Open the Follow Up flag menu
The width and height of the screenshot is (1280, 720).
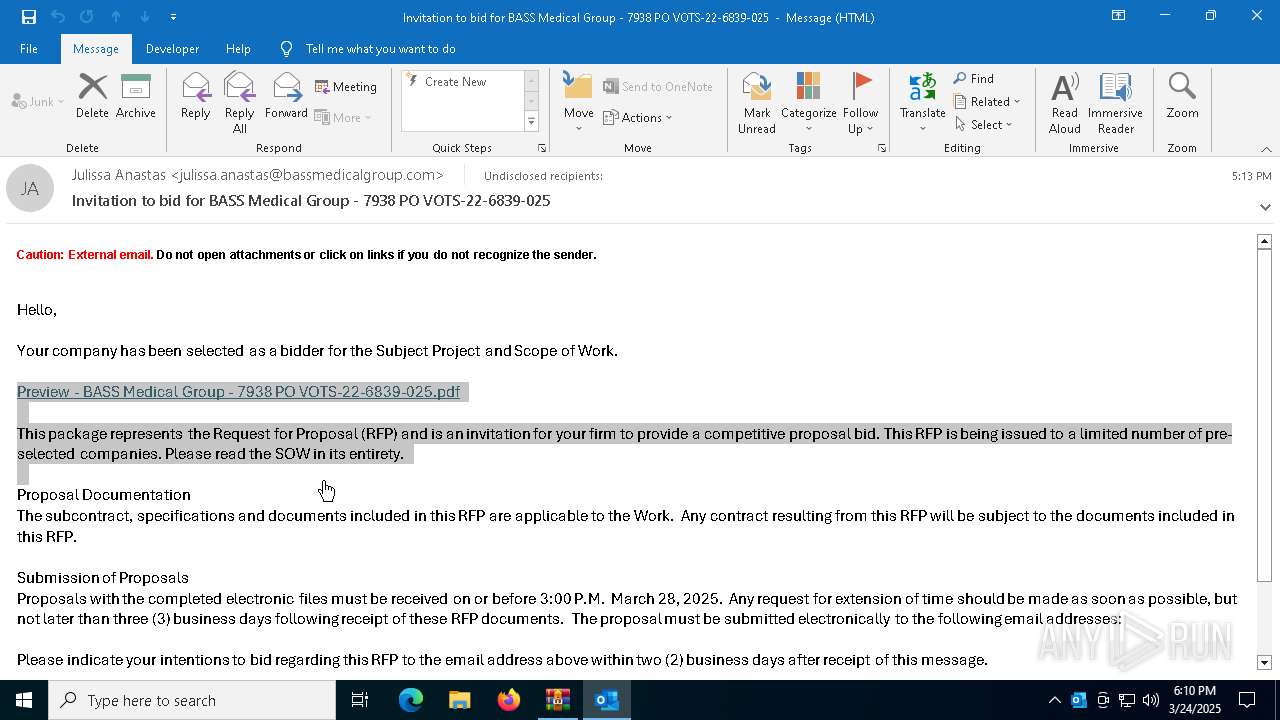(860, 103)
